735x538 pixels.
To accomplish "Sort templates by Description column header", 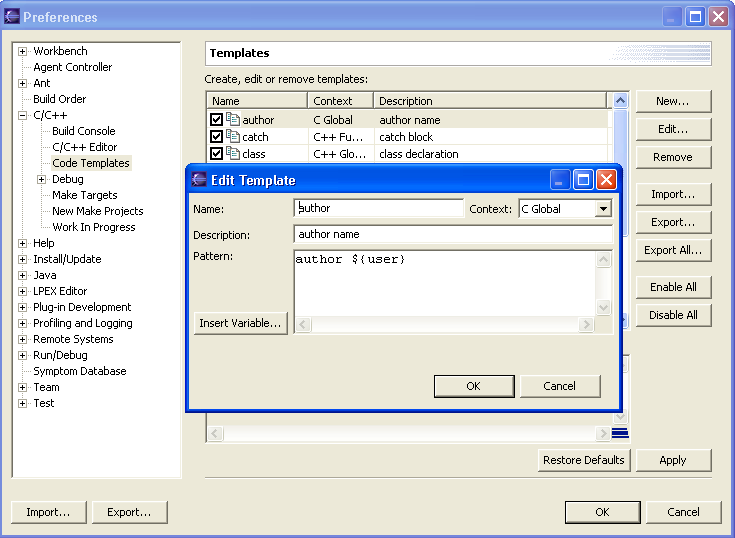I will click(490, 101).
